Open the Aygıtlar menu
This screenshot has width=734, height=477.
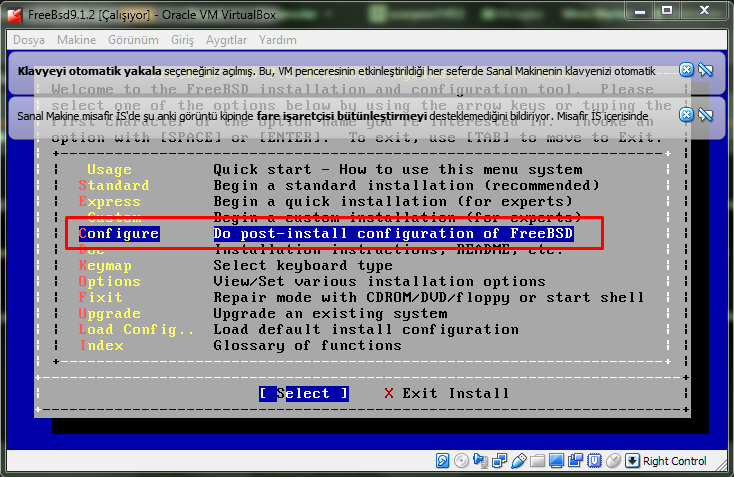coord(226,40)
